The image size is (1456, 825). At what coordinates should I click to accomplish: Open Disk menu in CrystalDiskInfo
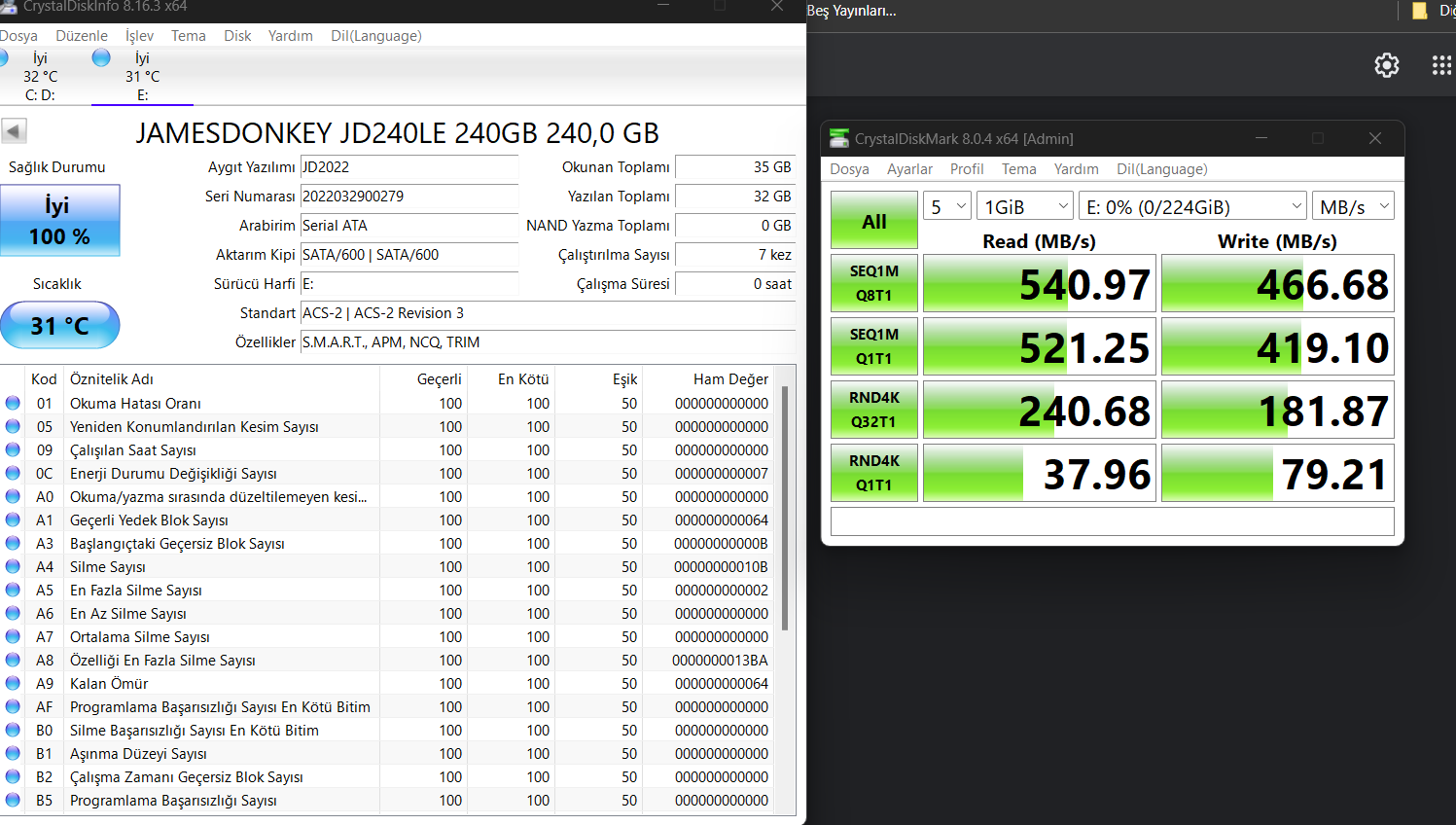(237, 36)
